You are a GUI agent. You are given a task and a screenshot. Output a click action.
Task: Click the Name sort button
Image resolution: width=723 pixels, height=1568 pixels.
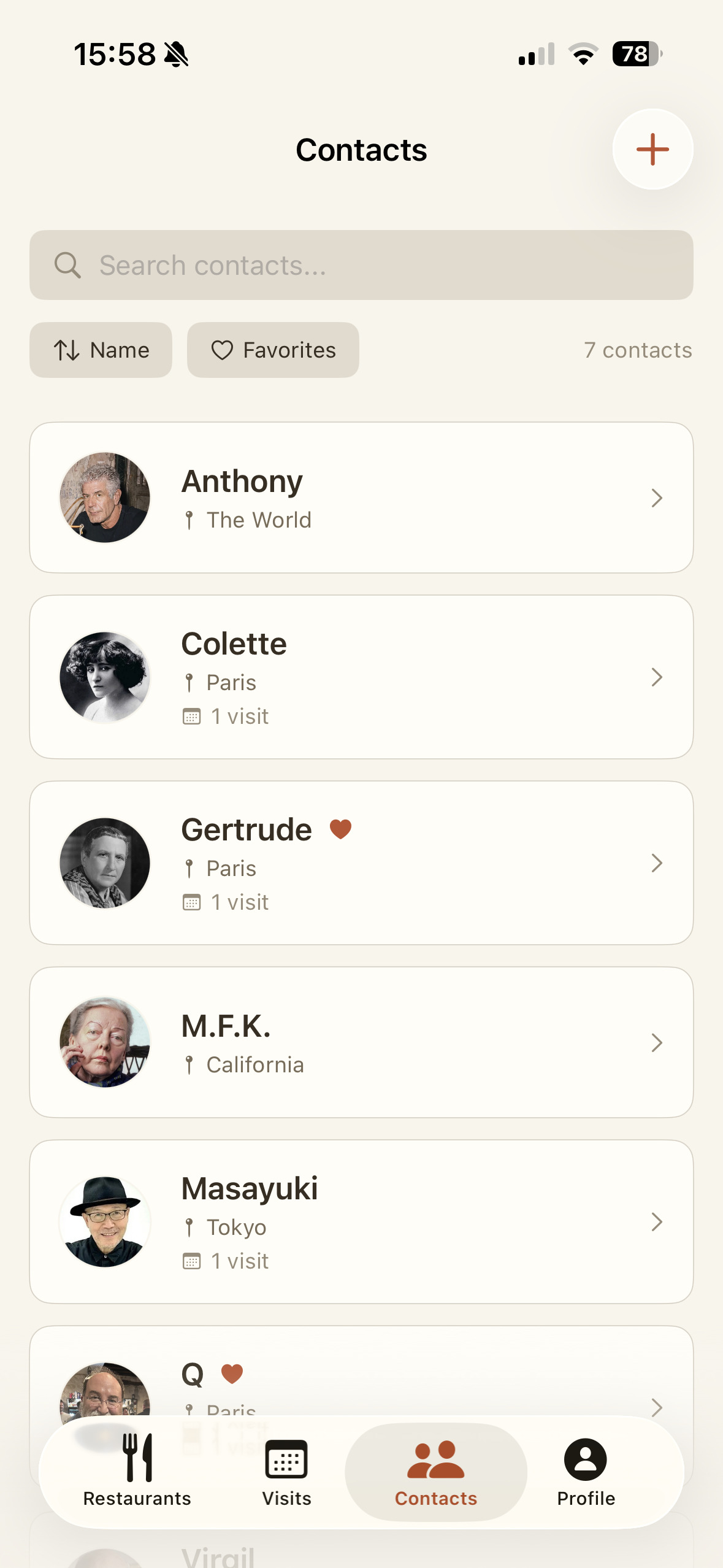pyautogui.click(x=101, y=350)
